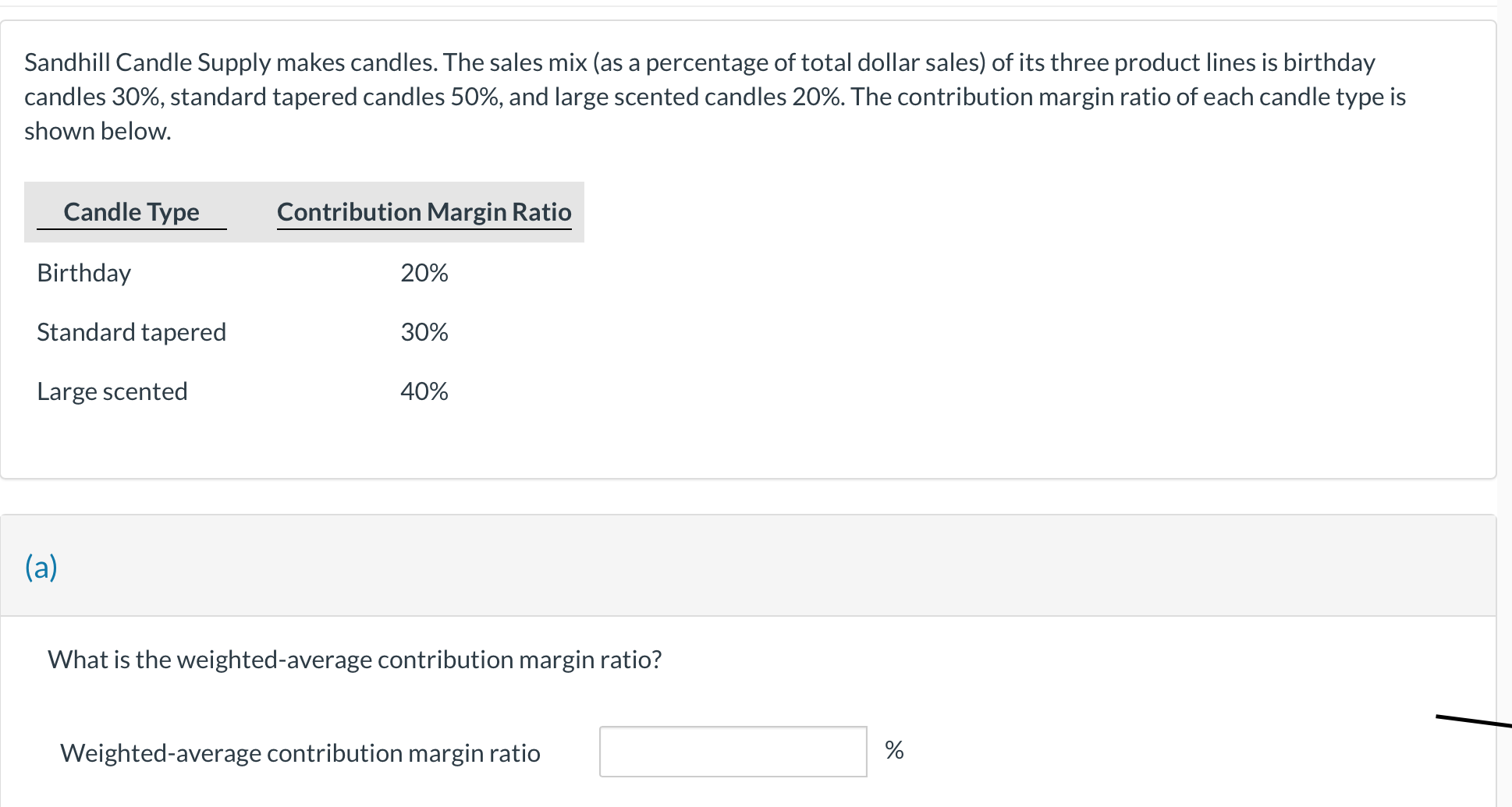The height and width of the screenshot is (807, 1512).
Task: Click the words shown below
Action: [98, 131]
